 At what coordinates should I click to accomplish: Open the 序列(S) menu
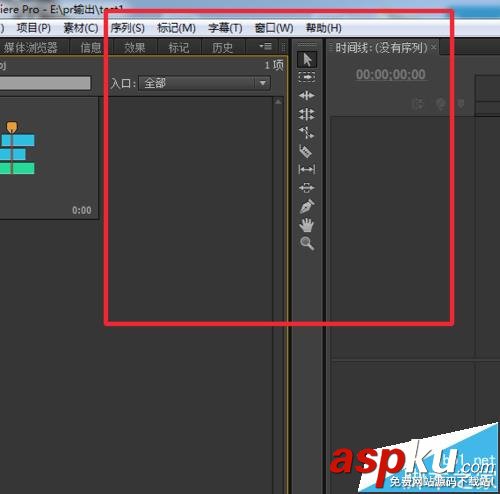coord(128,28)
